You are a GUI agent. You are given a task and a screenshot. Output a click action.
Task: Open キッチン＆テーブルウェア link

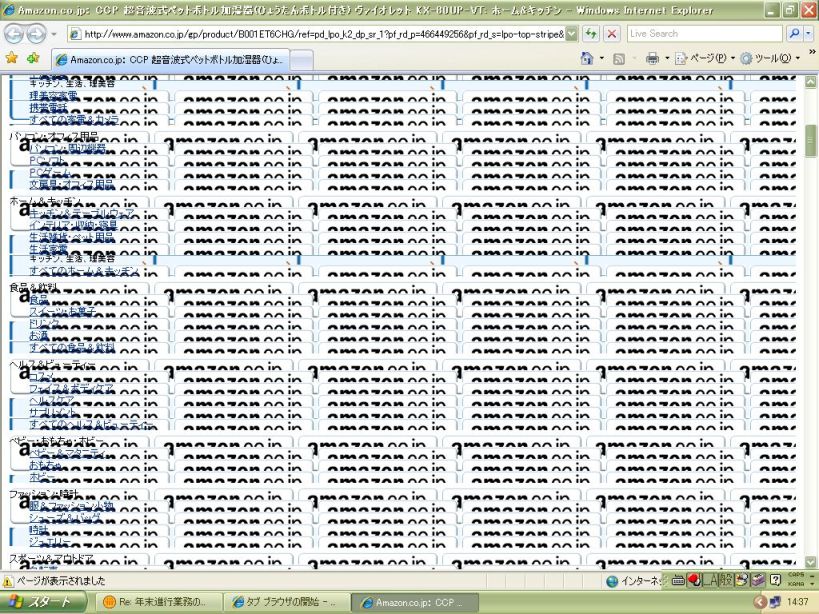pos(81,214)
